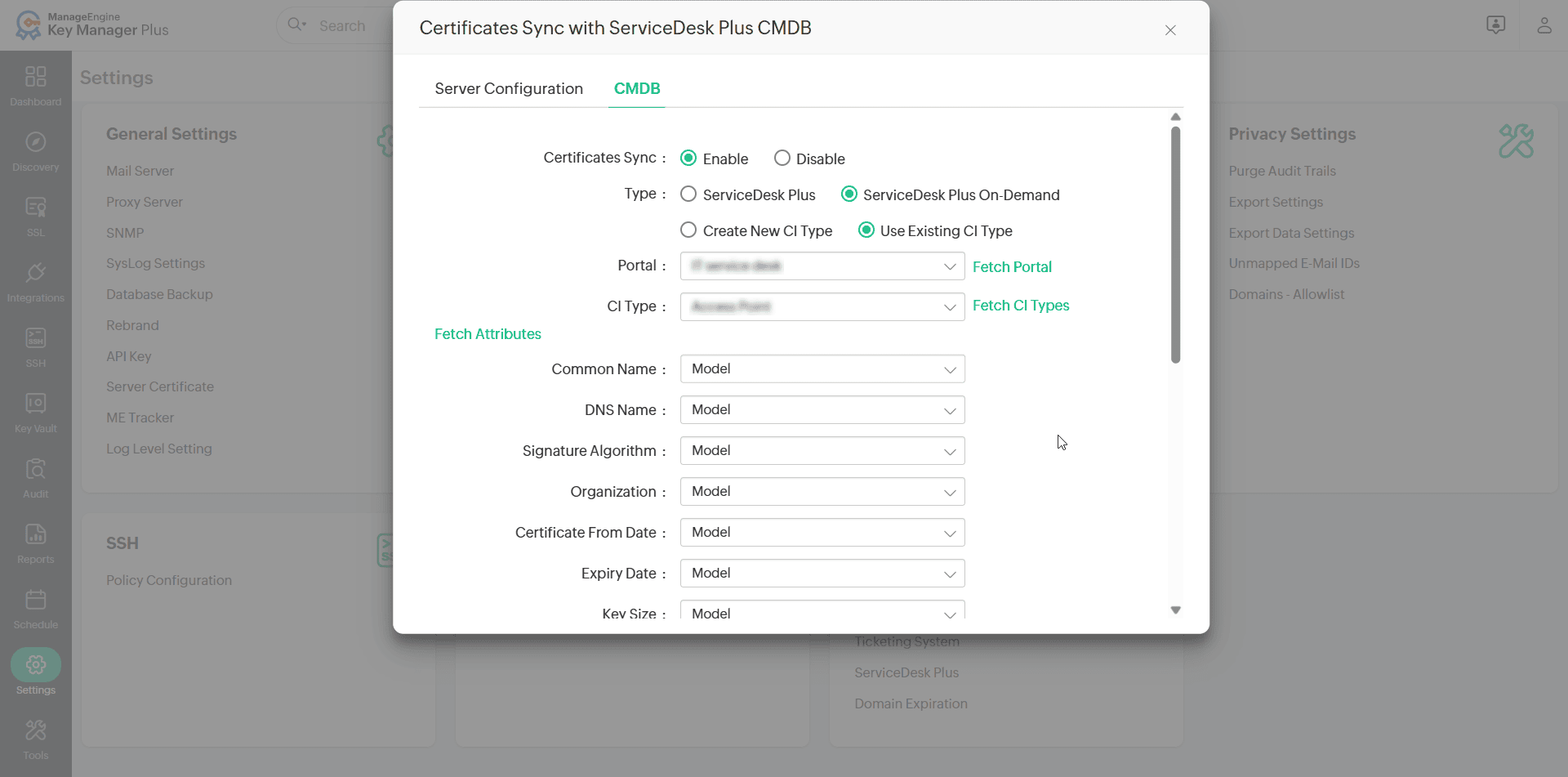1568x777 pixels.
Task: Select Use Existing CI Type radio
Action: pyautogui.click(x=866, y=230)
